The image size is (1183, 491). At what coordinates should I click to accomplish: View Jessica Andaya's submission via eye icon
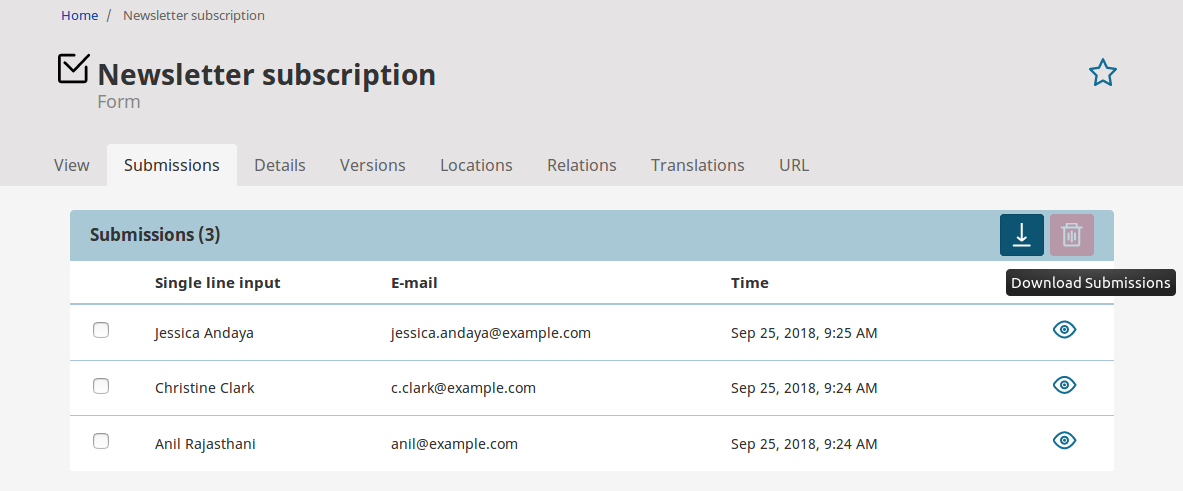[1064, 330]
